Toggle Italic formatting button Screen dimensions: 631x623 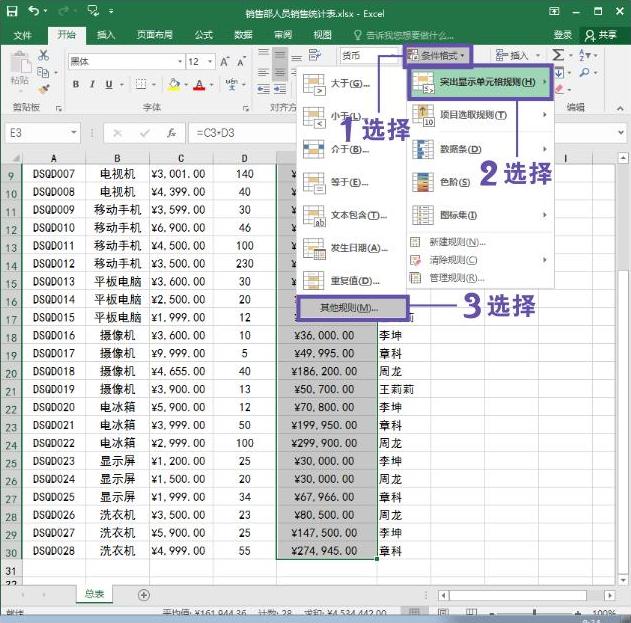(93, 85)
